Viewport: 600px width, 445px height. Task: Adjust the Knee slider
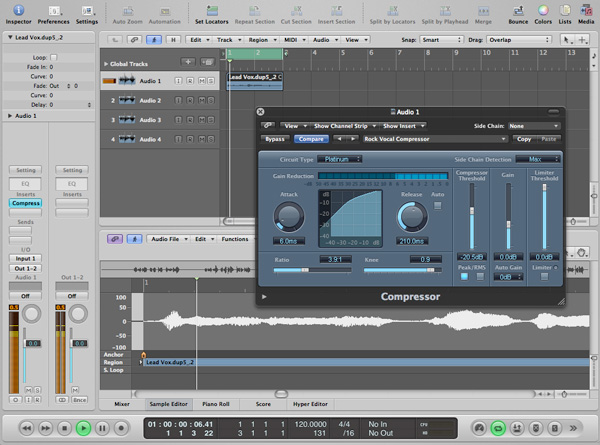pyautogui.click(x=431, y=270)
